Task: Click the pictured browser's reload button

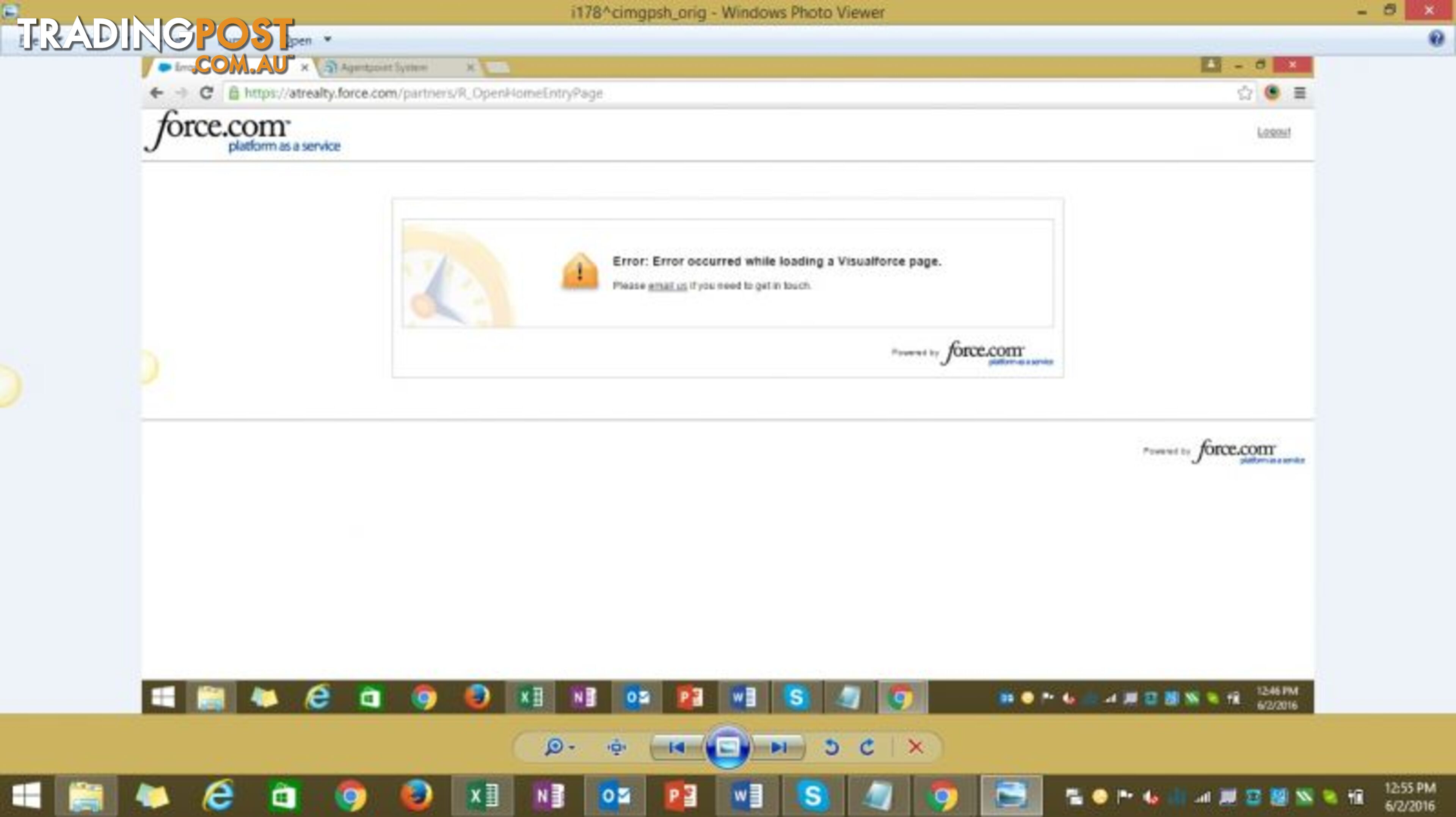Action: click(x=206, y=93)
